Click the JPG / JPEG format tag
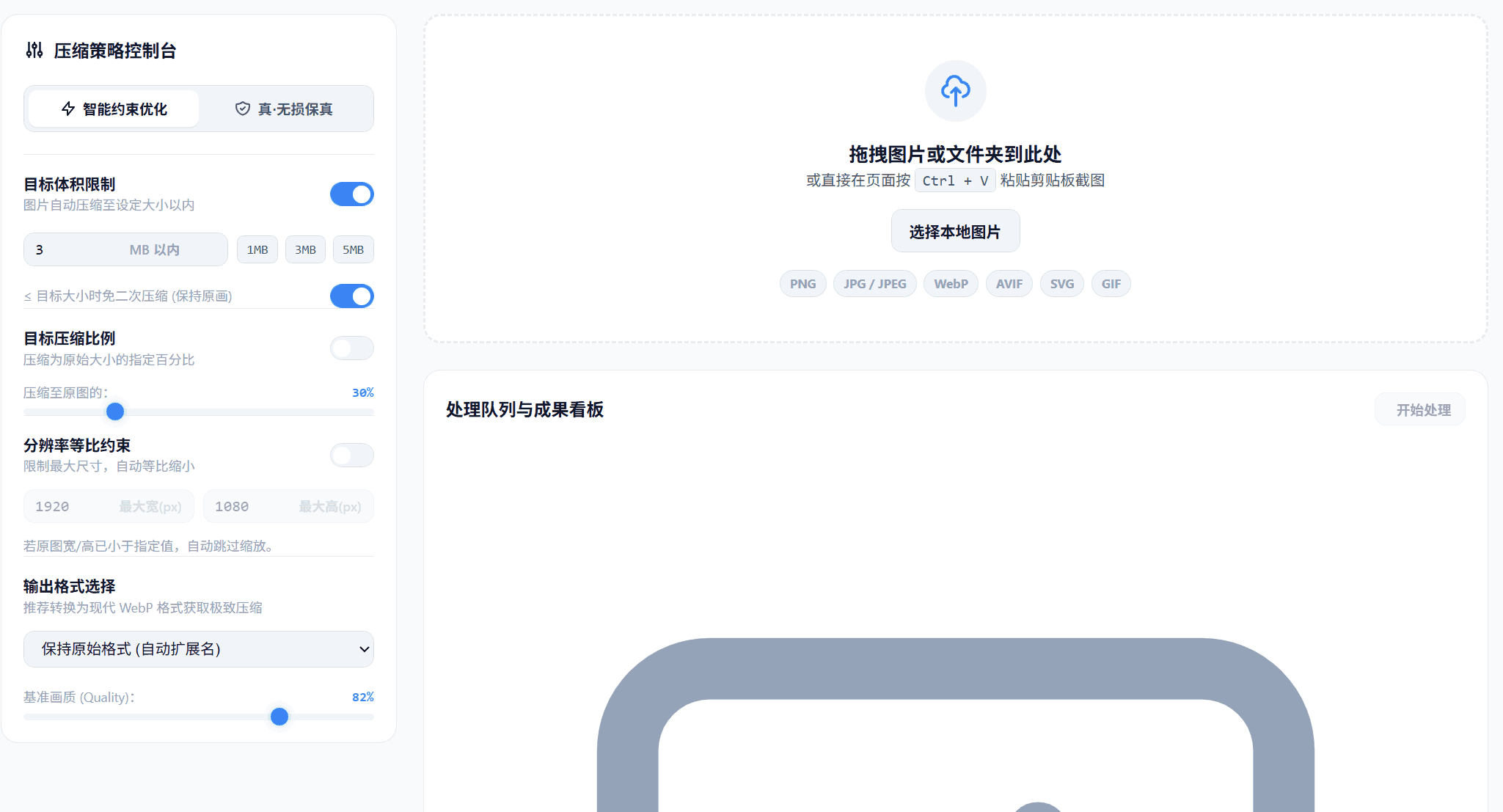 click(874, 284)
